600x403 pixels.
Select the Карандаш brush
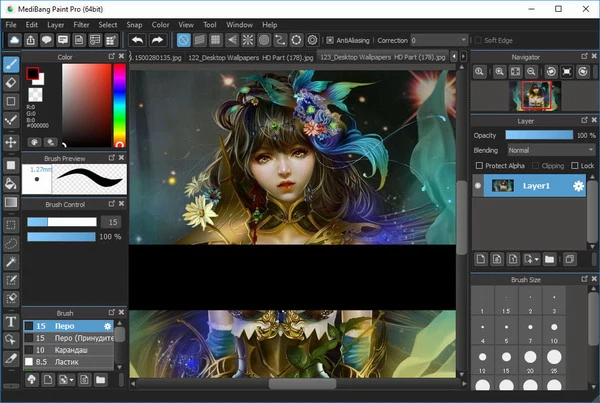[x=69, y=350]
